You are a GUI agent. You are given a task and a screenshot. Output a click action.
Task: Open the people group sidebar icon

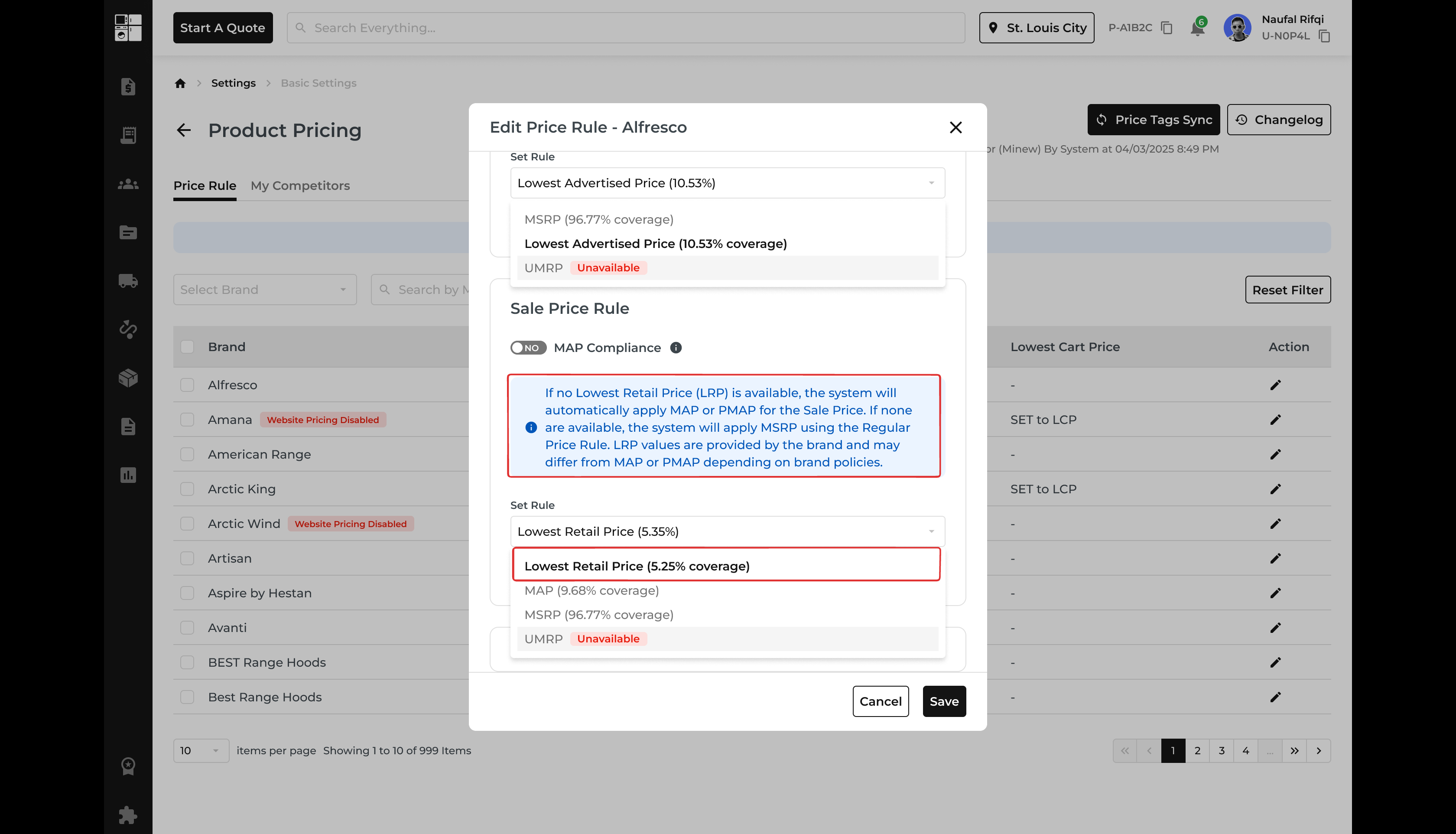pos(128,184)
